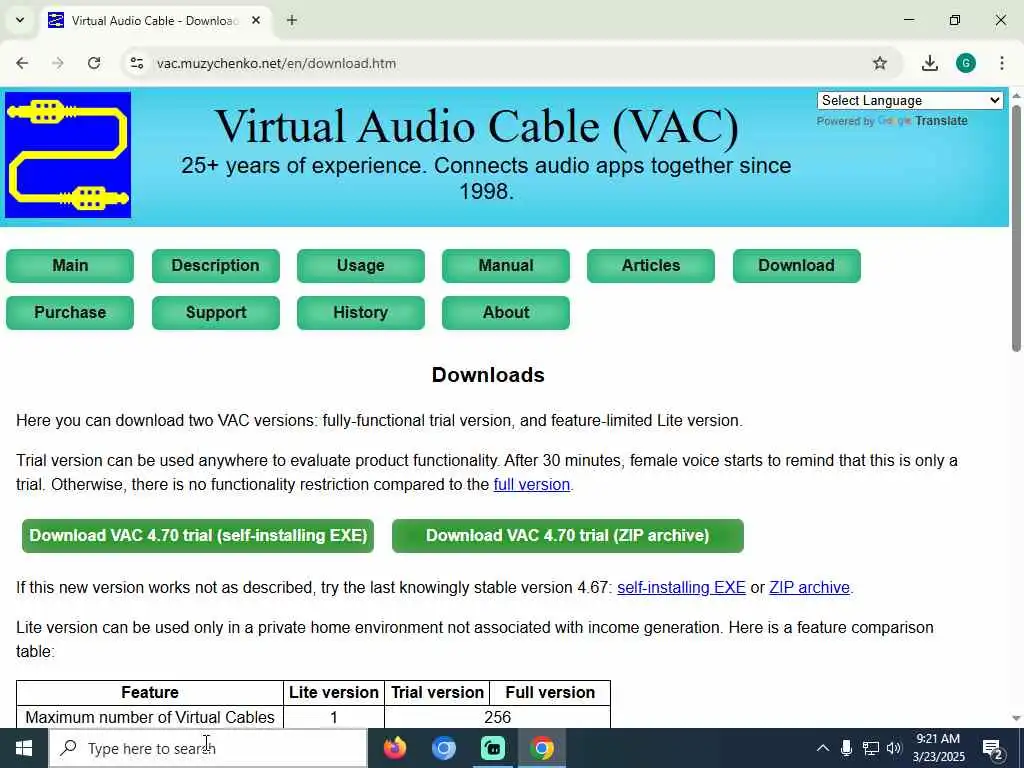Expand the Select Language dropdown
The height and width of the screenshot is (768, 1024).
910,101
